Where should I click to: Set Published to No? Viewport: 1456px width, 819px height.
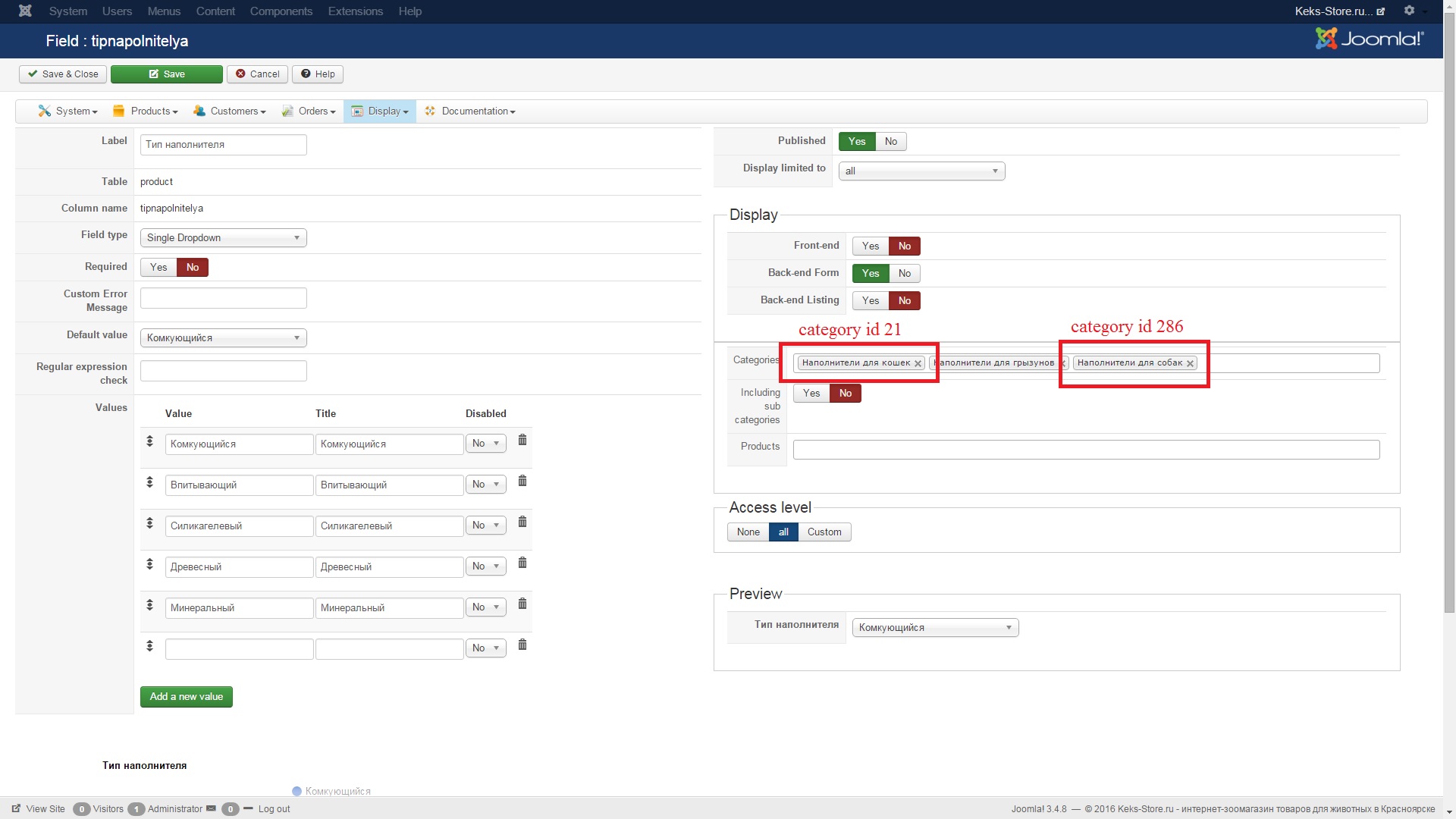tap(891, 141)
